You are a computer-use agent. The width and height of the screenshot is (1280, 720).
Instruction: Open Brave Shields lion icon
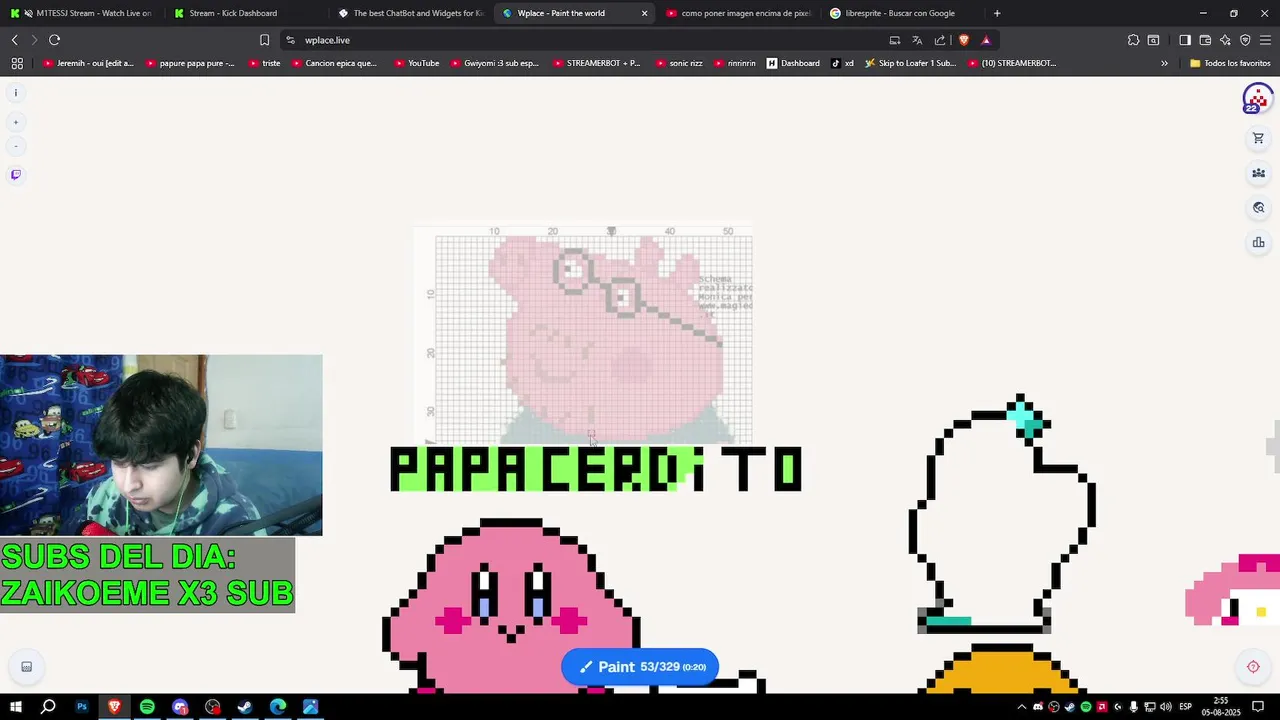point(964,40)
